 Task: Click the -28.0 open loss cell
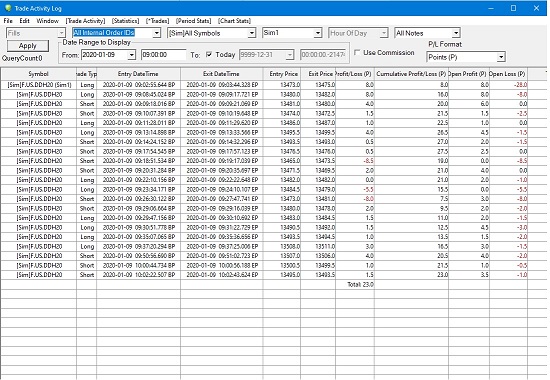(x=508, y=85)
